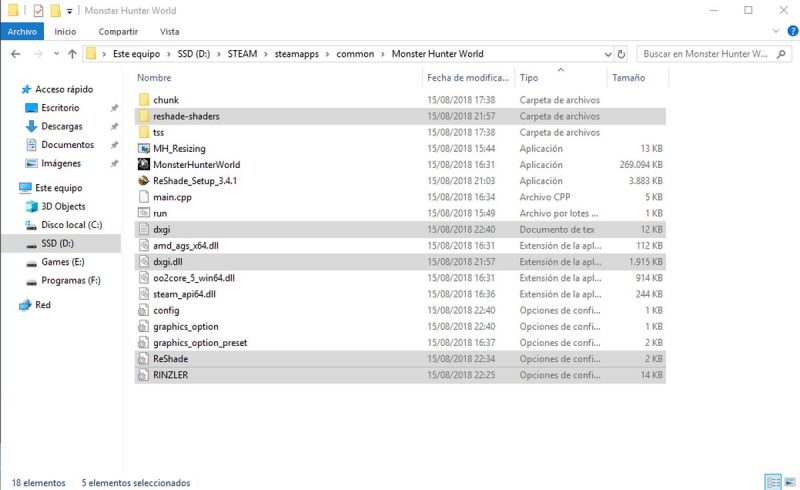Screen dimensions: 800x490
Task: Navigate to STEAM in address bar
Action: tap(242, 54)
